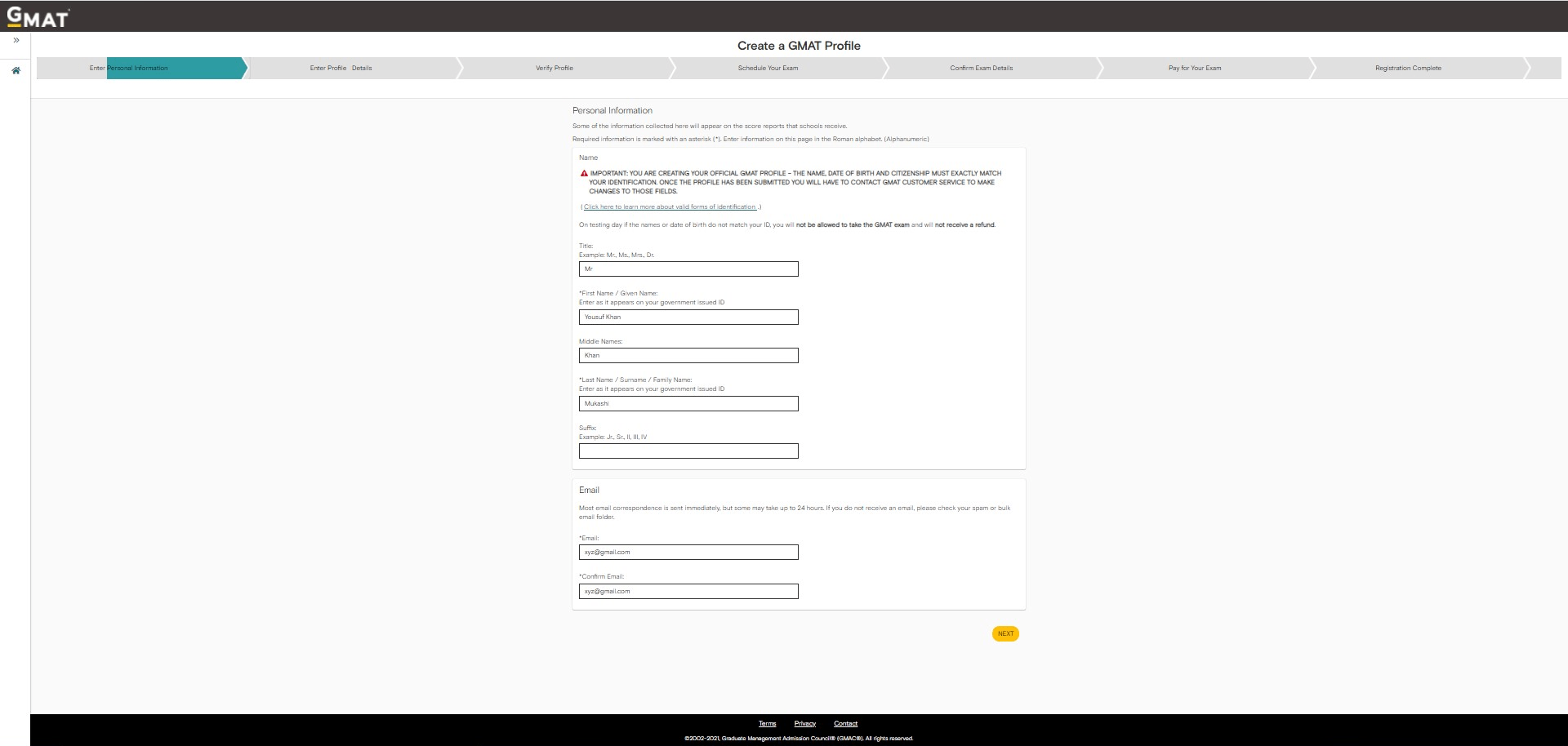Select Enter Personal Information step

pyautogui.click(x=140, y=68)
